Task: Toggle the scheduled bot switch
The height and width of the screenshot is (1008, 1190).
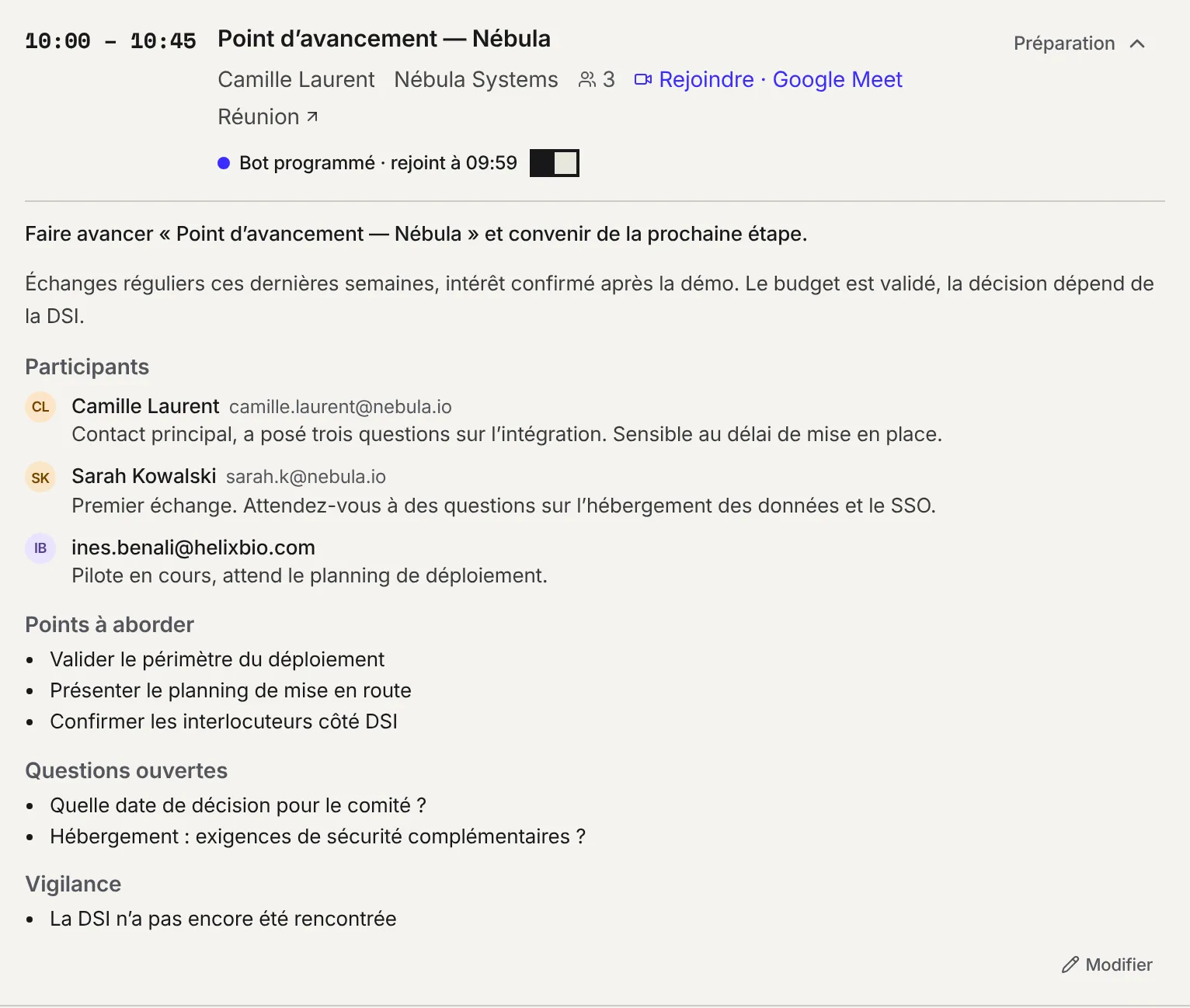Action: click(x=555, y=163)
